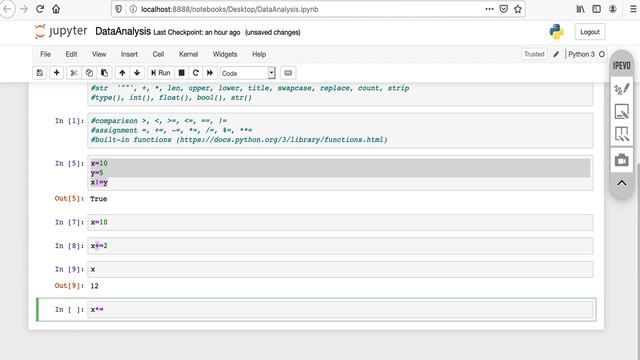Viewport: 640px width, 360px height.
Task: Open the browser hamburger menu
Action: tap(633, 9)
